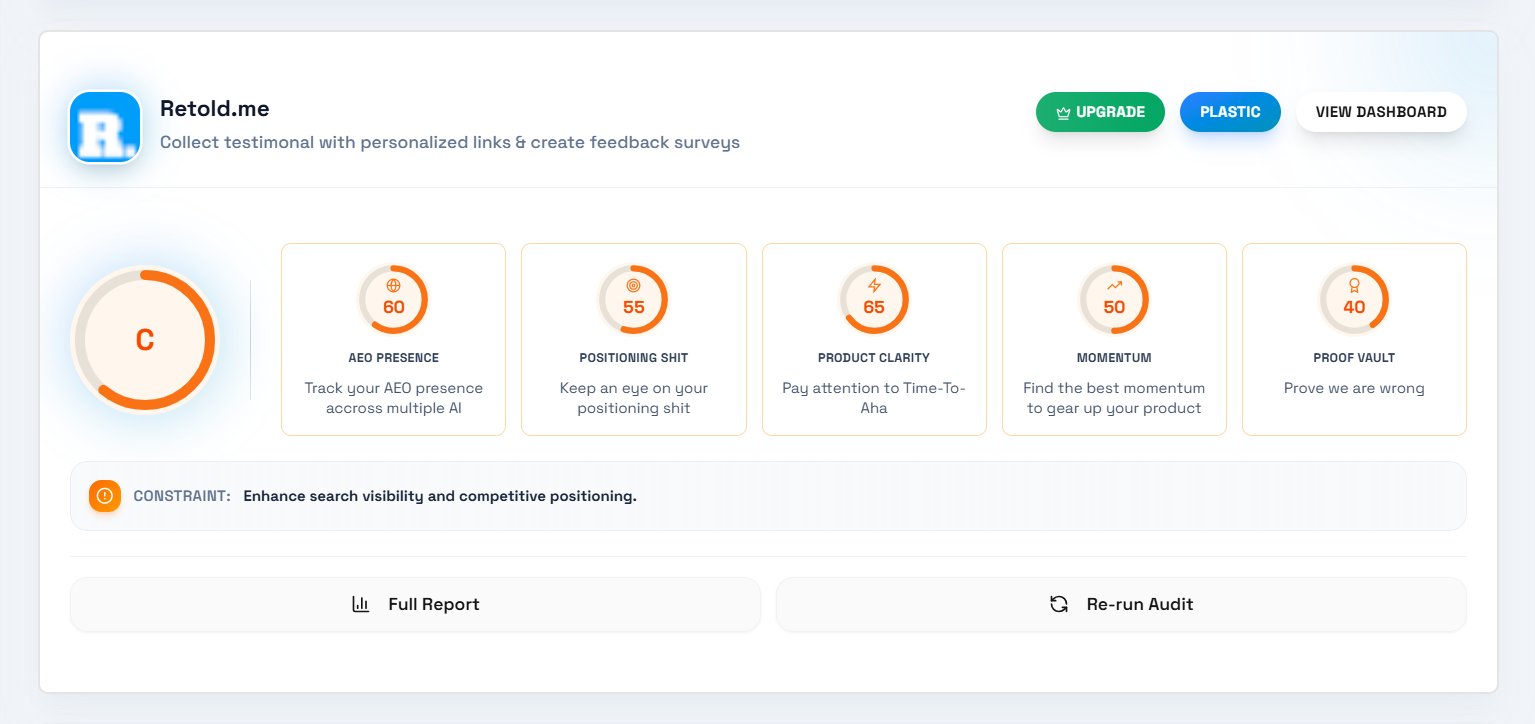
Task: Click the refresh icon in Re-run Audit
Action: tap(1058, 604)
